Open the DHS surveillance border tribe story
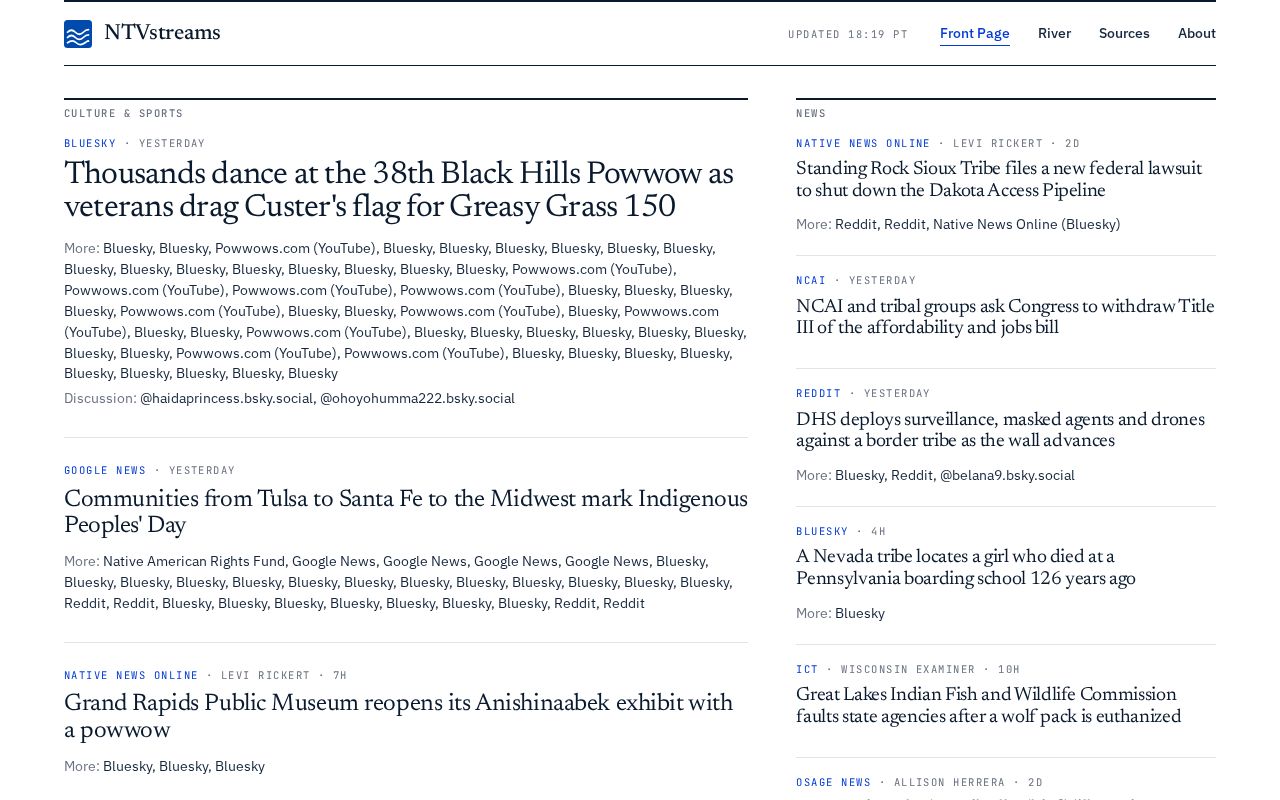 1000,430
